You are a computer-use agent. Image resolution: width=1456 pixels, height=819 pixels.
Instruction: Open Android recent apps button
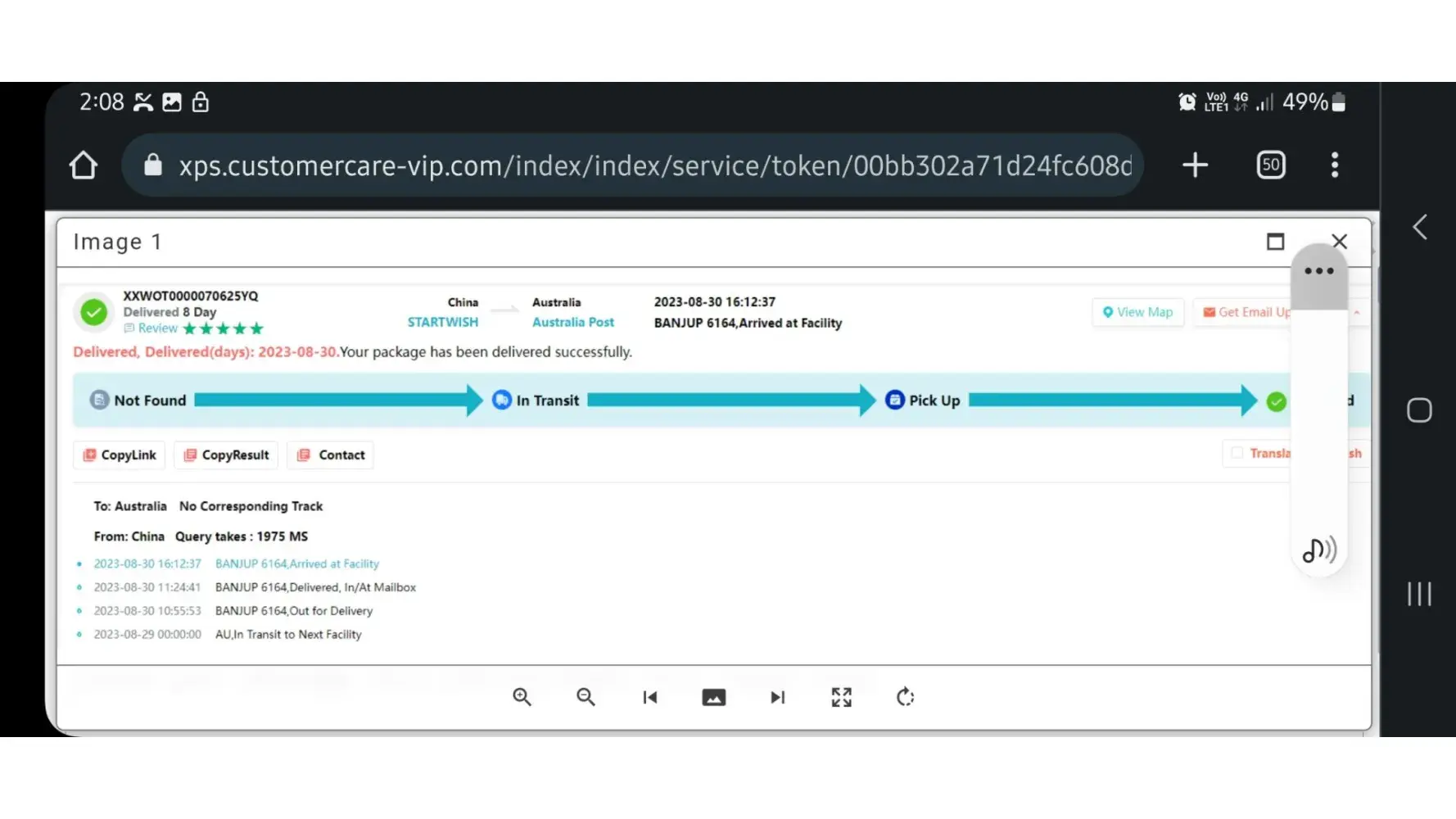click(1419, 594)
